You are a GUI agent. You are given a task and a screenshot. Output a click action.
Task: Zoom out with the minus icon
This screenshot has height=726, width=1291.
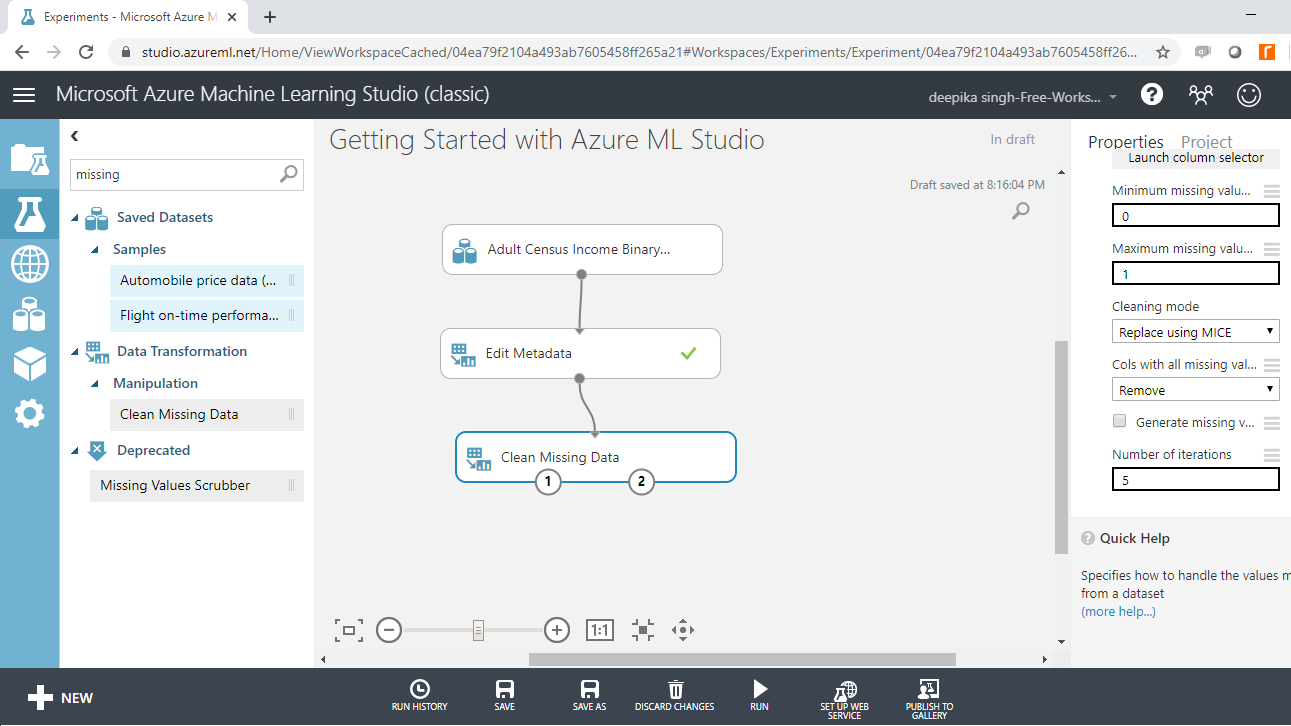click(x=389, y=630)
